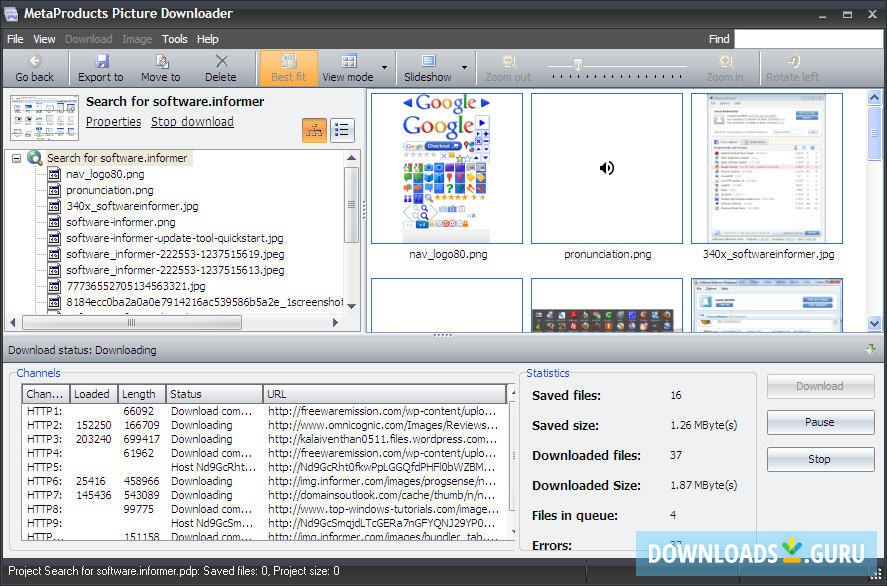Viewport: 887px width, 586px height.
Task: Collapse the Search for software.informer tree node
Action: click(x=15, y=157)
